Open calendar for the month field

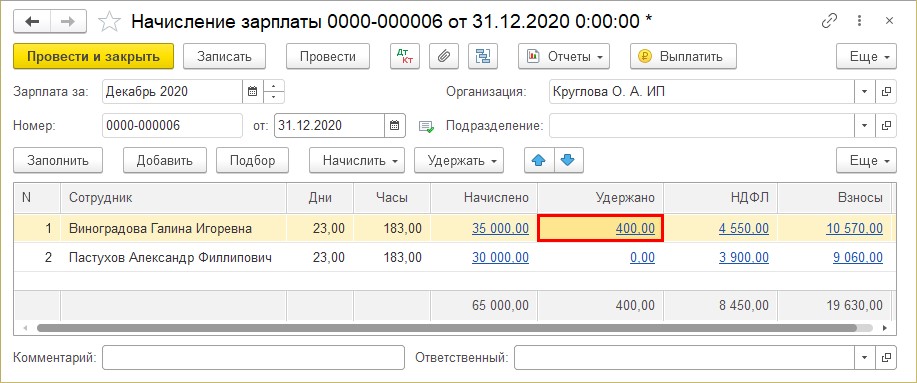click(x=253, y=91)
